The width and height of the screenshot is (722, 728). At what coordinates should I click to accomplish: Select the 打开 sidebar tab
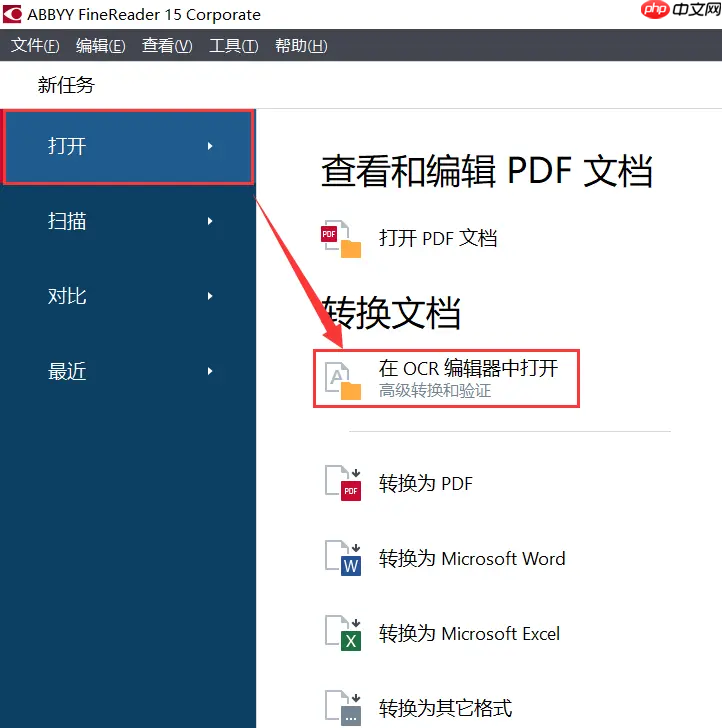[129, 147]
